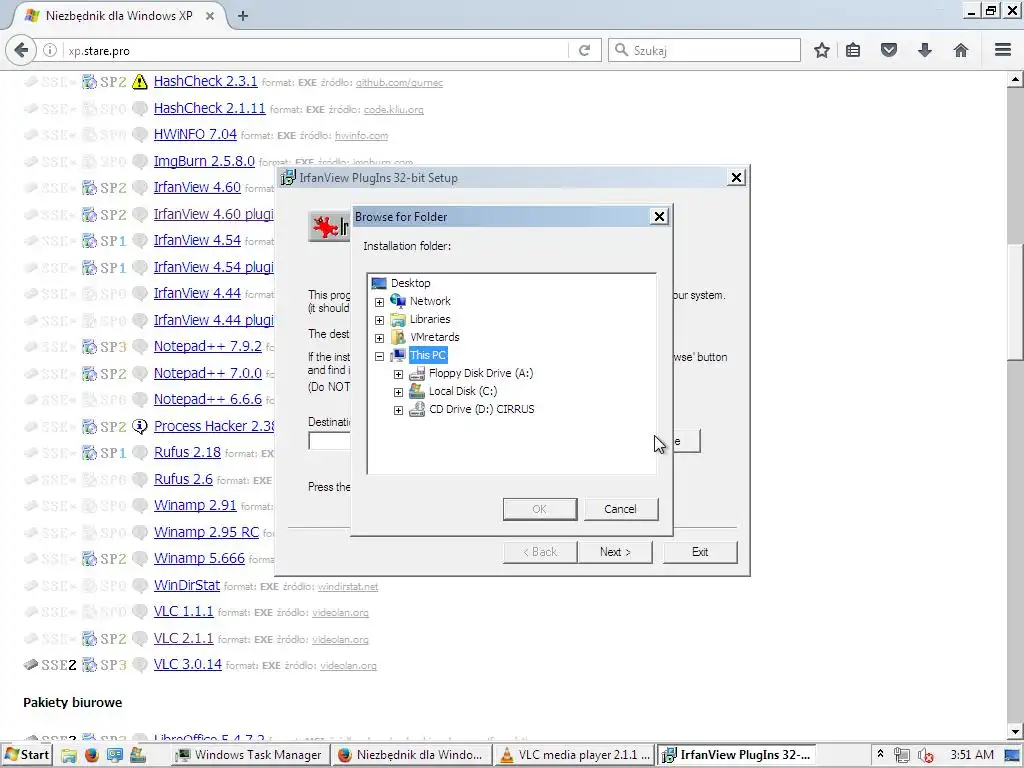Select Libraries folder tree item
This screenshot has height=768, width=1024.
coord(430,319)
